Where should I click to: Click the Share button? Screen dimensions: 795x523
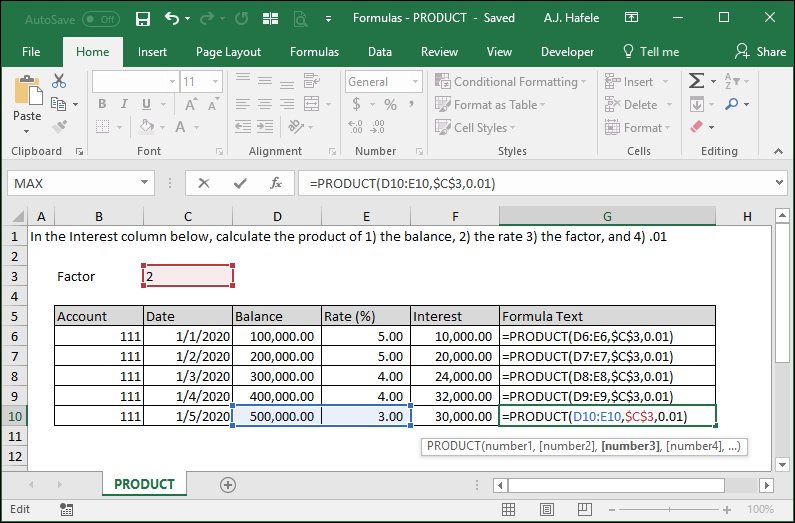760,52
